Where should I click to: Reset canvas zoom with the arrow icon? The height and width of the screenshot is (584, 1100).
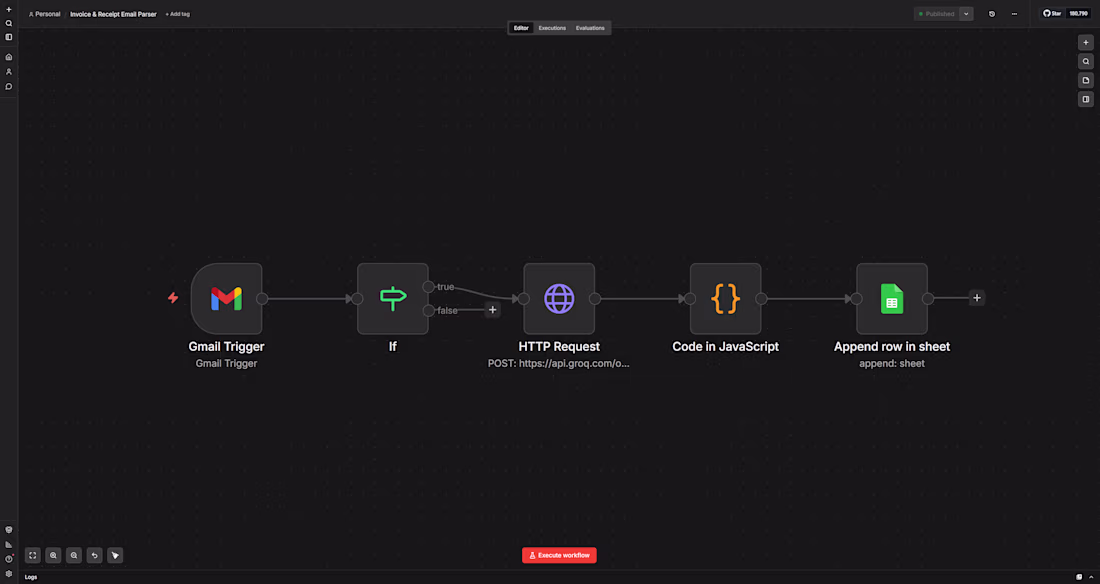point(95,555)
